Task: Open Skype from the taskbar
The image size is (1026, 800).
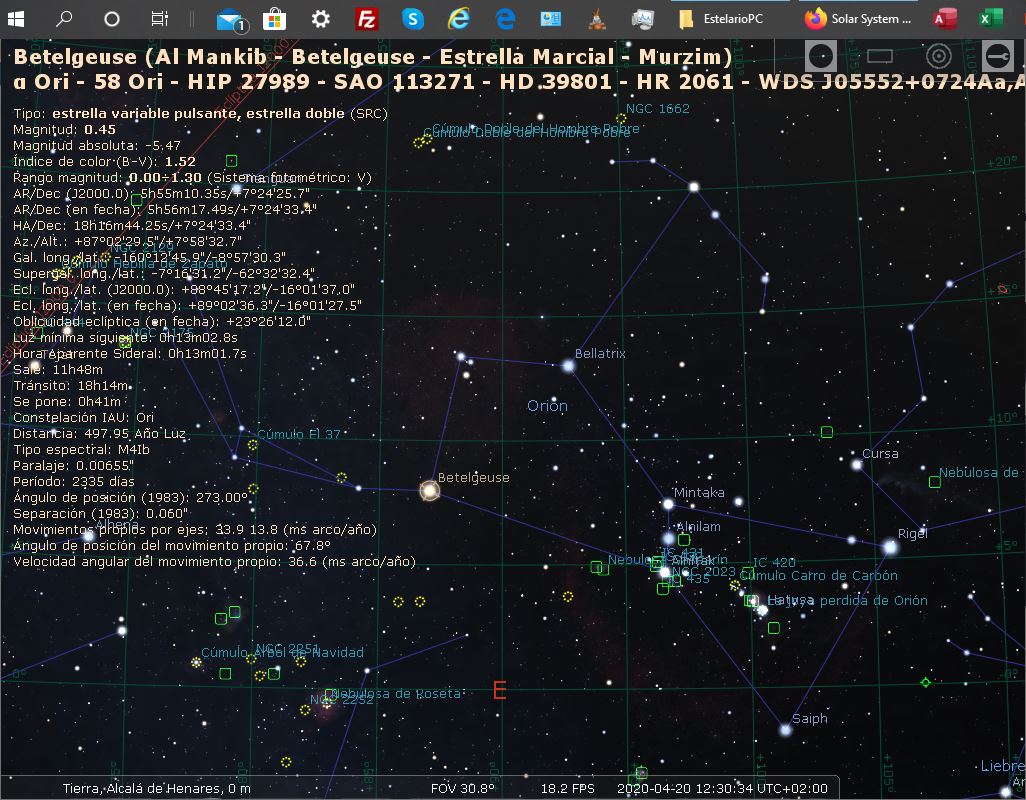Action: pos(413,18)
